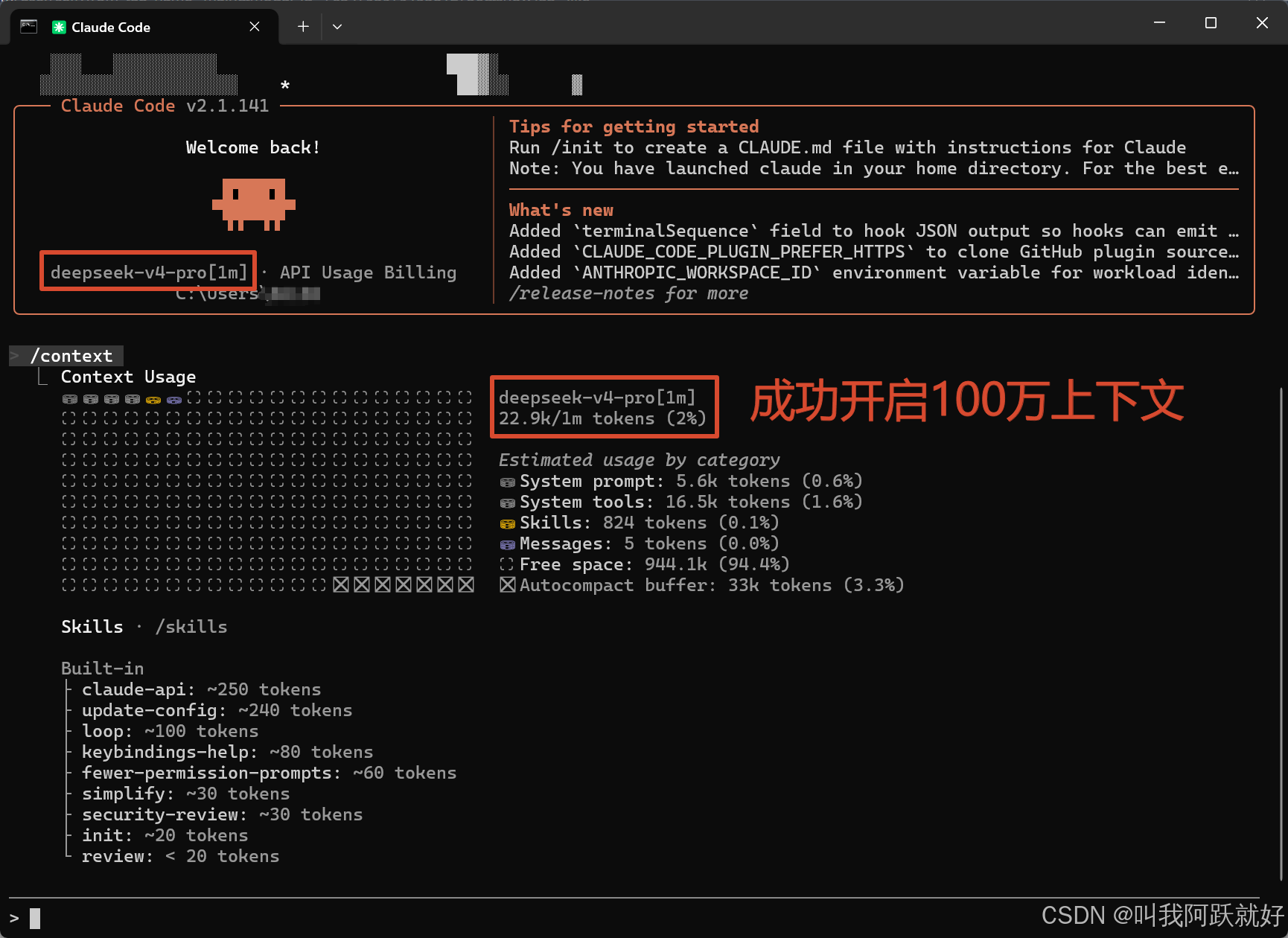Click the '22.9k/1m tokens (2%)' text
Viewport: 1288px width, 938px height.
click(x=602, y=418)
